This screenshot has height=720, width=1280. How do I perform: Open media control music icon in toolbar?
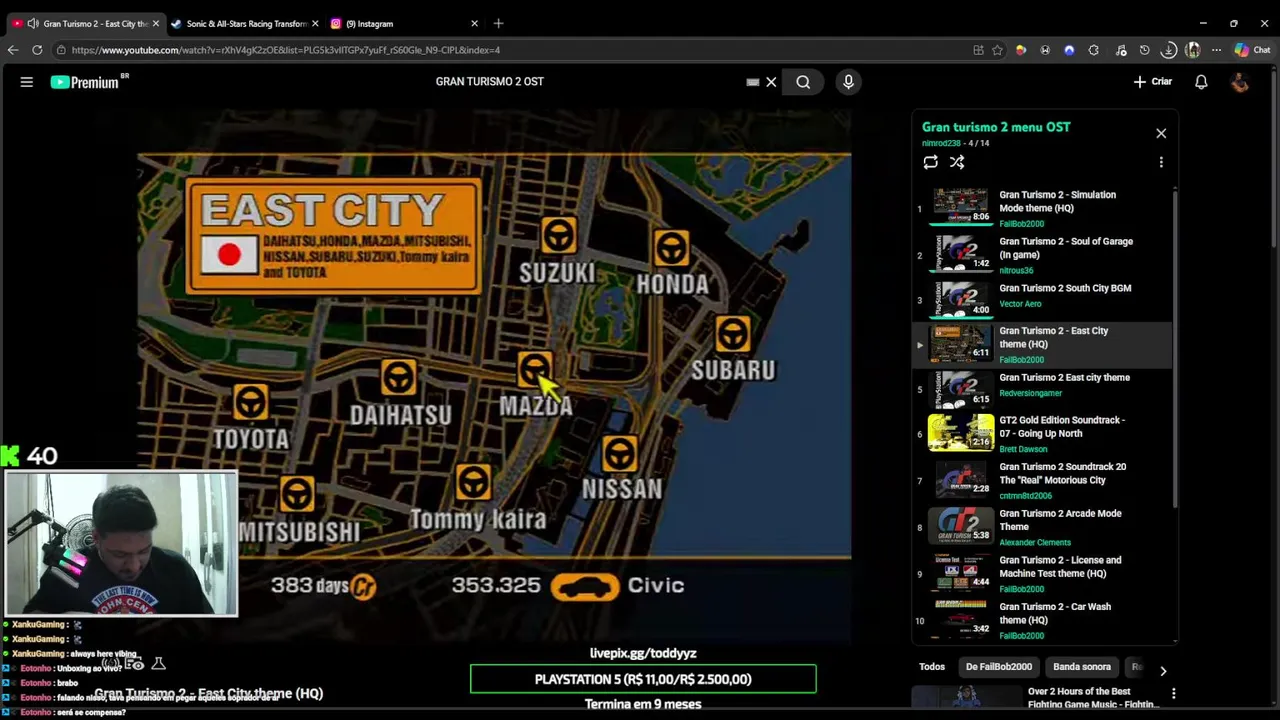pyautogui.click(x=1121, y=50)
